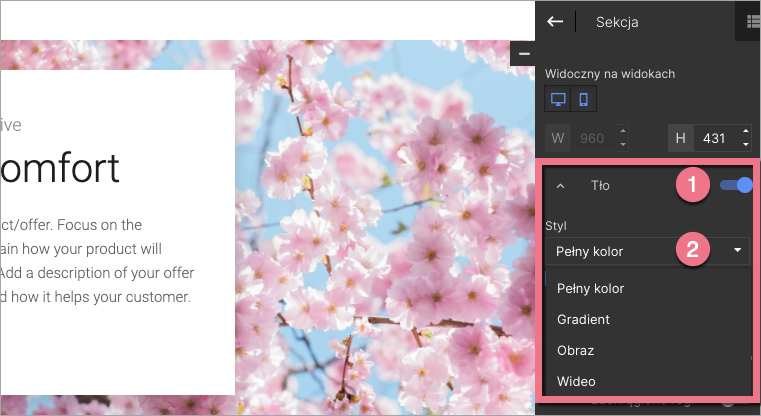Image resolution: width=761 pixels, height=416 pixels.
Task: Toggle mobile view visibility icon
Action: (583, 100)
